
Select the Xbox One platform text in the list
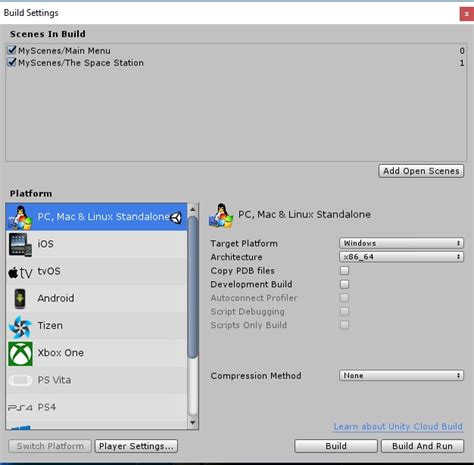[61, 353]
